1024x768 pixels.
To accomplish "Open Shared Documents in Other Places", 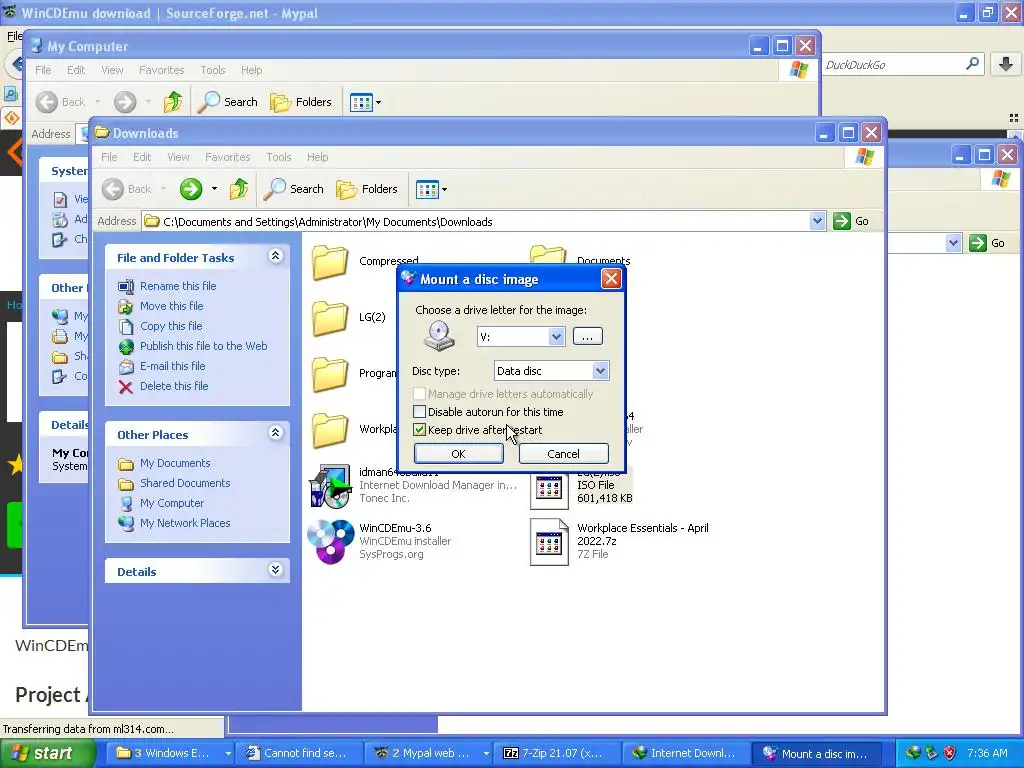I will click(185, 483).
